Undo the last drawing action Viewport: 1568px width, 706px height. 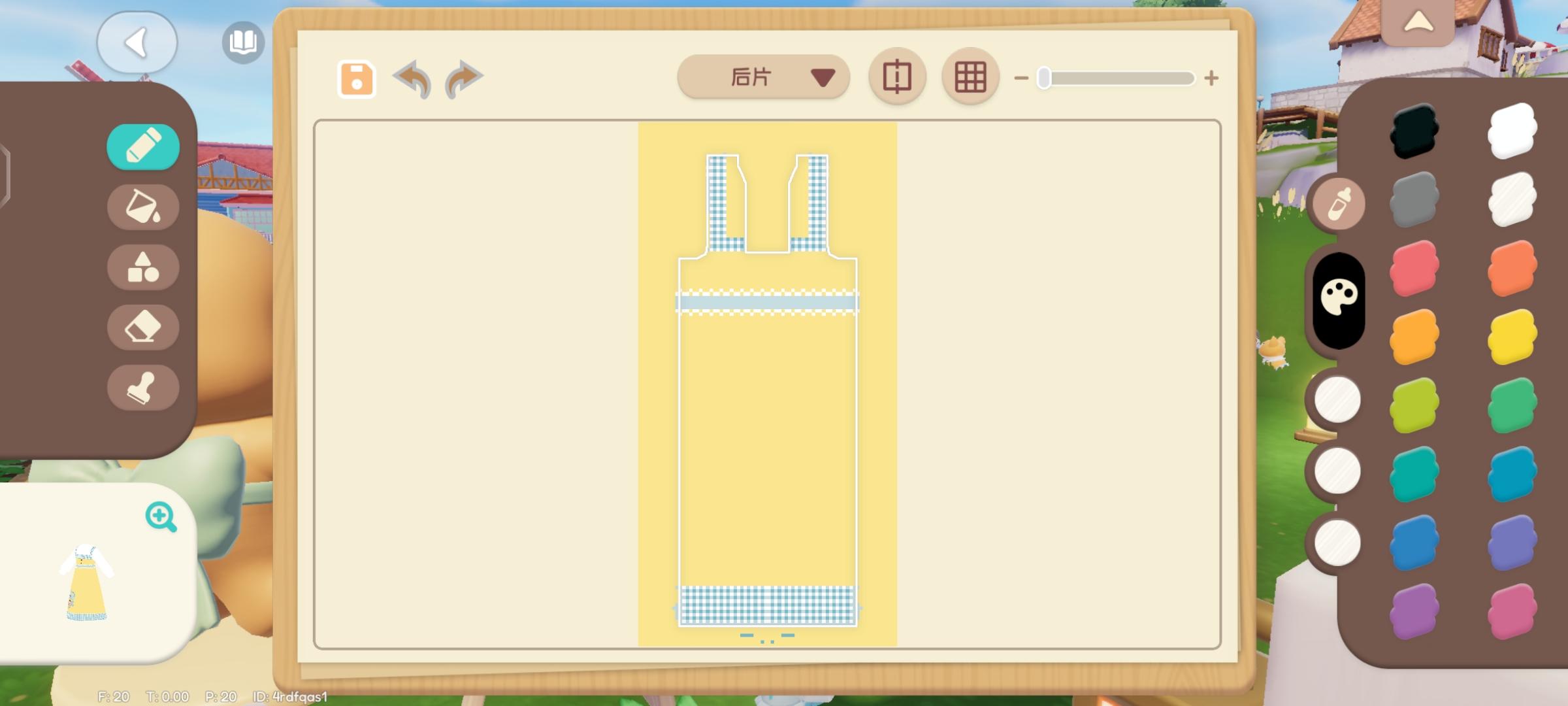coord(413,79)
